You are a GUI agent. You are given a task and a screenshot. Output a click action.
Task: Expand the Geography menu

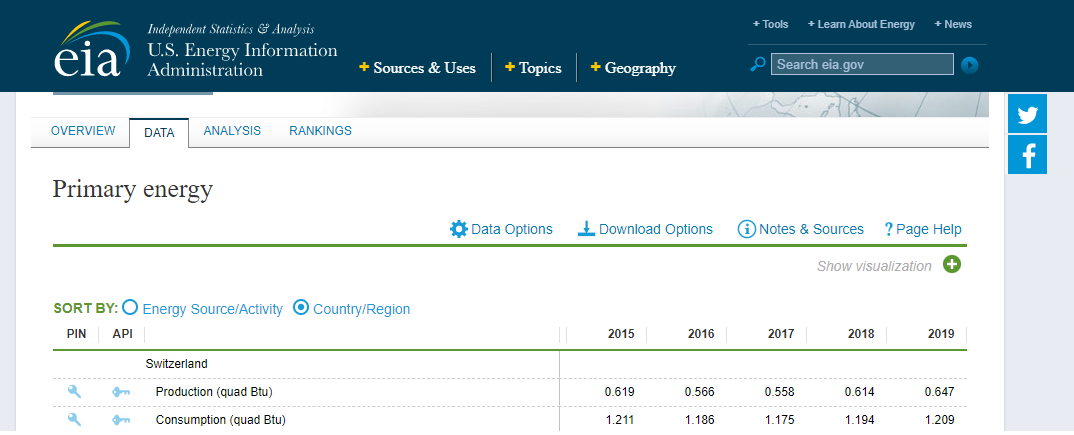point(633,68)
